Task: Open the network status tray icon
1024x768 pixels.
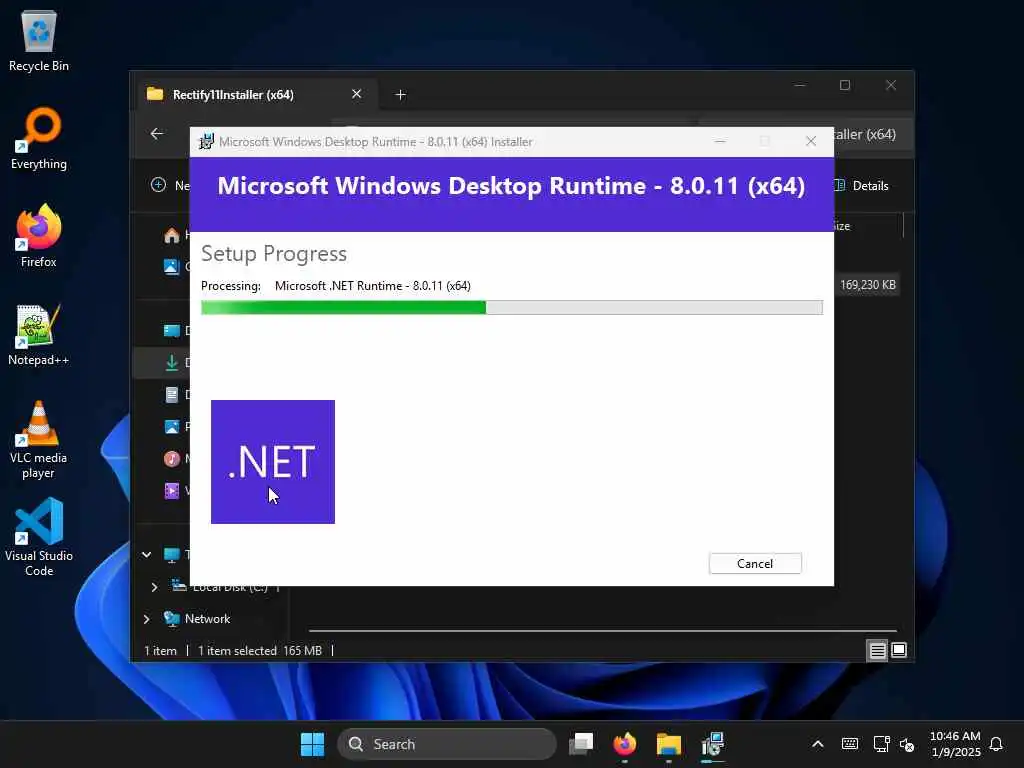Action: (881, 744)
